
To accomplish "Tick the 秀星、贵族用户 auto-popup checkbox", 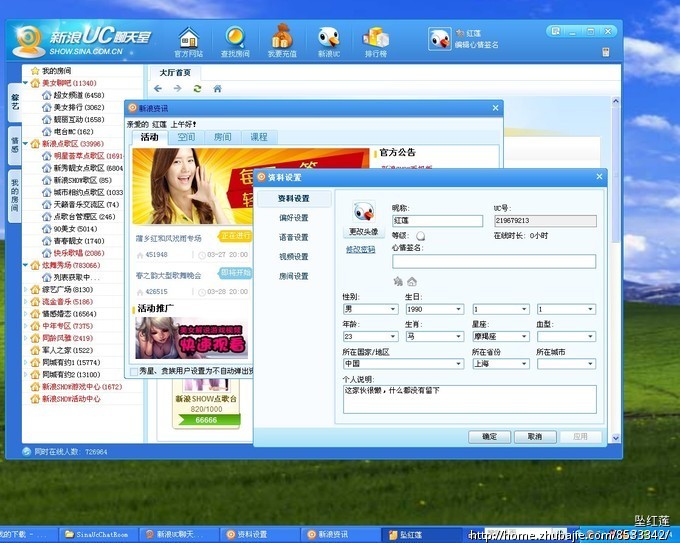I will 134,371.
